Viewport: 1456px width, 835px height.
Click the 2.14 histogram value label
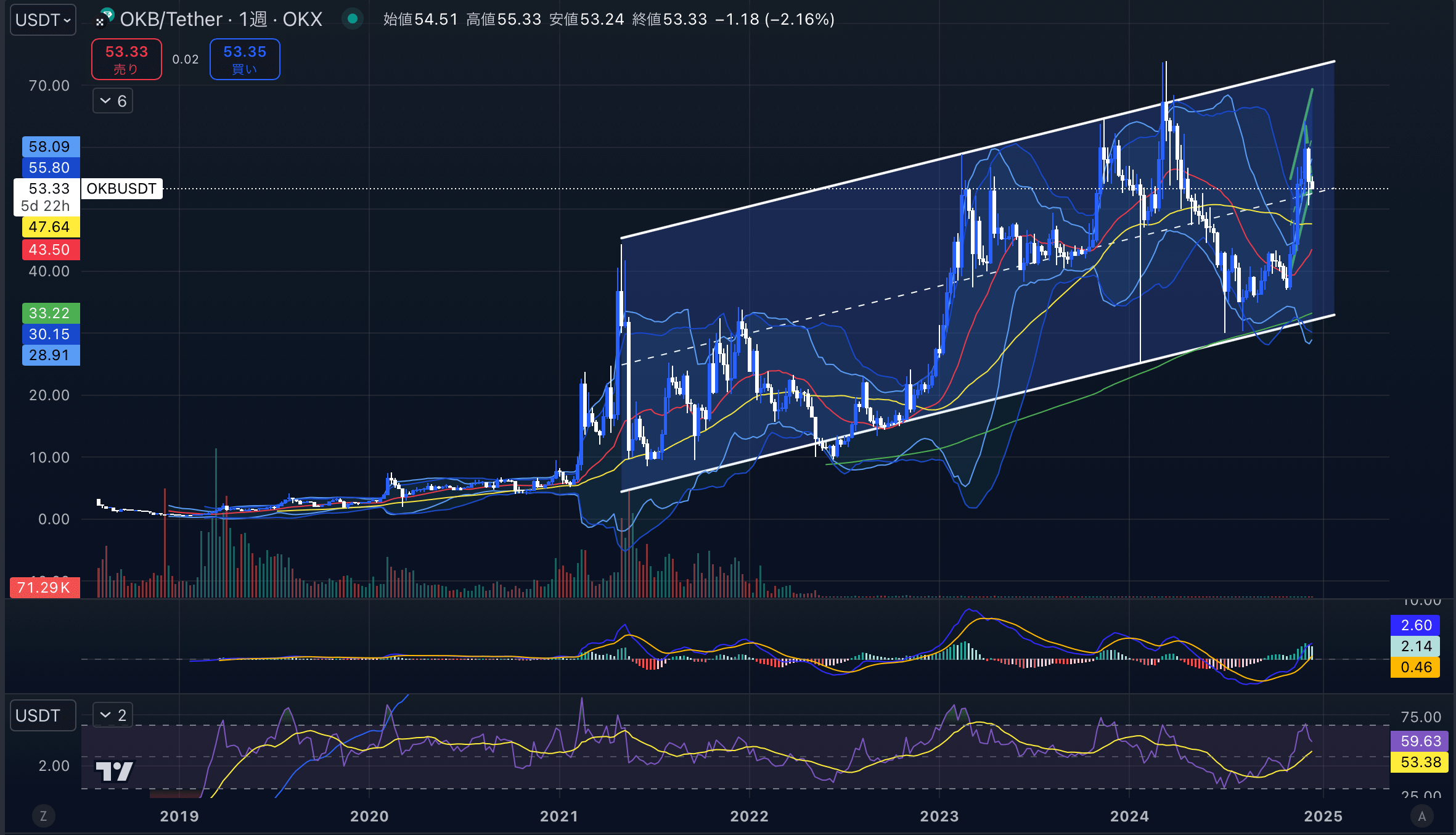click(x=1415, y=646)
